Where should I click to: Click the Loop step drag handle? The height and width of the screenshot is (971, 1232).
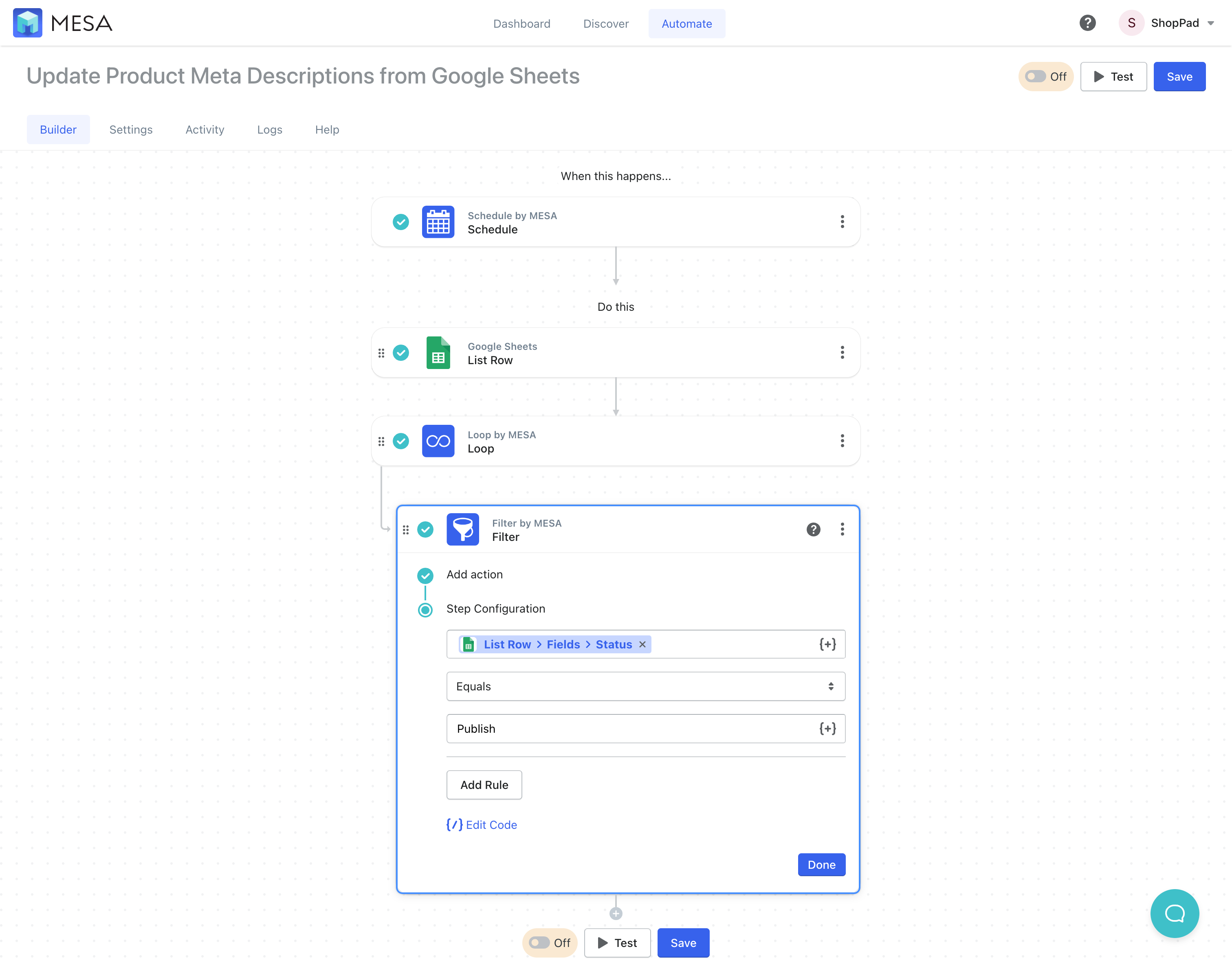[x=381, y=442]
